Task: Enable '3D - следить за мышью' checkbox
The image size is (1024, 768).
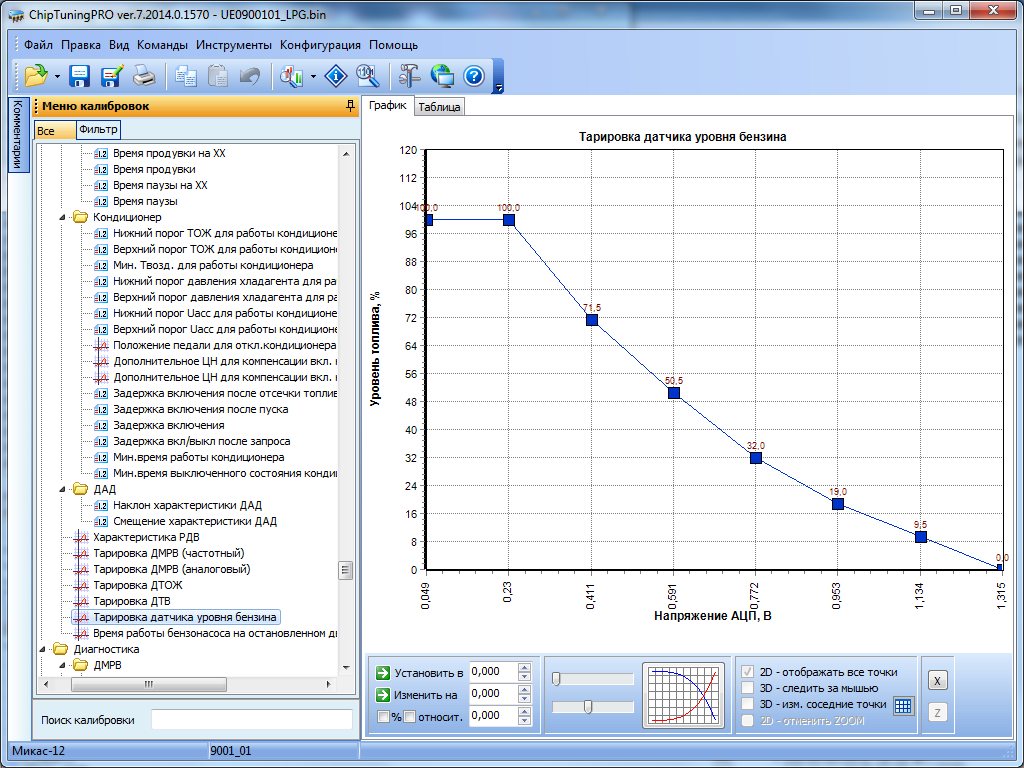Action: (x=747, y=688)
